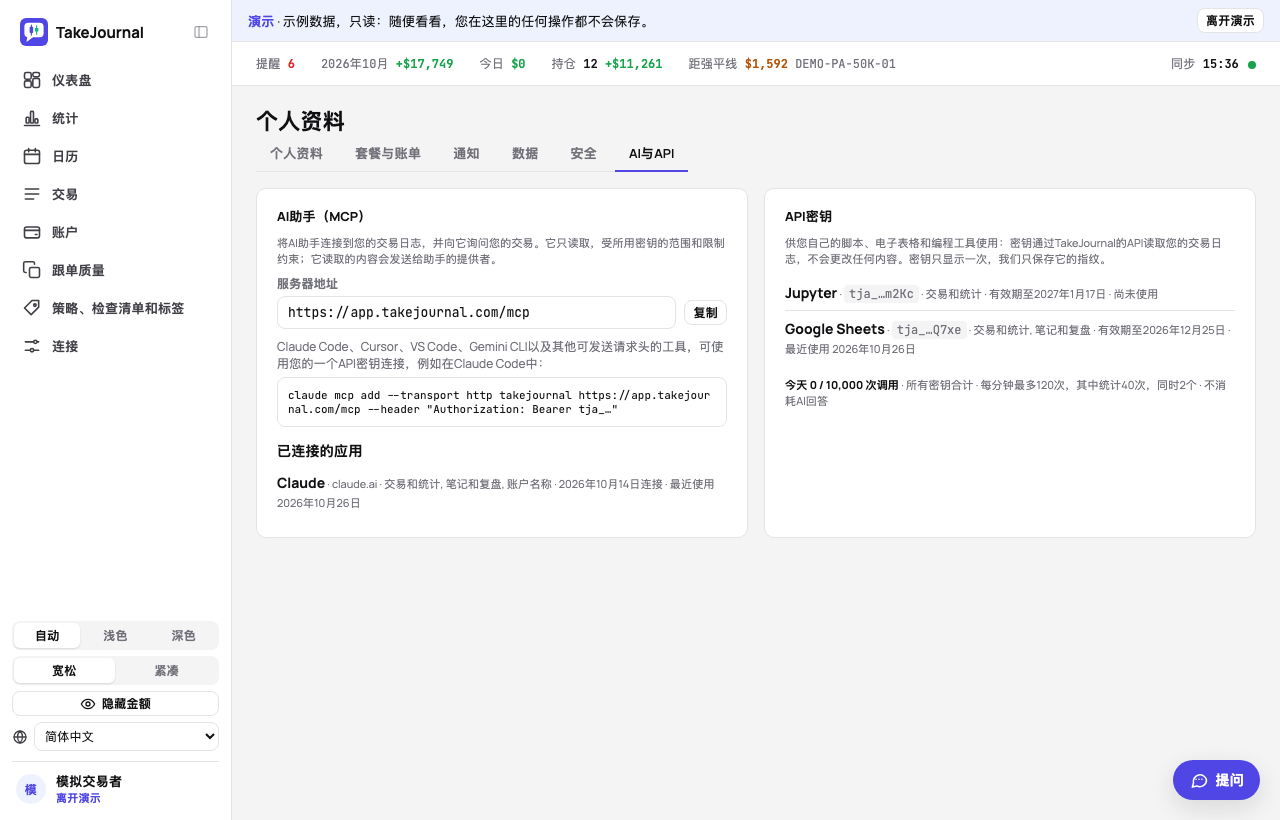1280x820 pixels.
Task: Click the 仪表盘 dashboard grid icon
Action: (32, 80)
